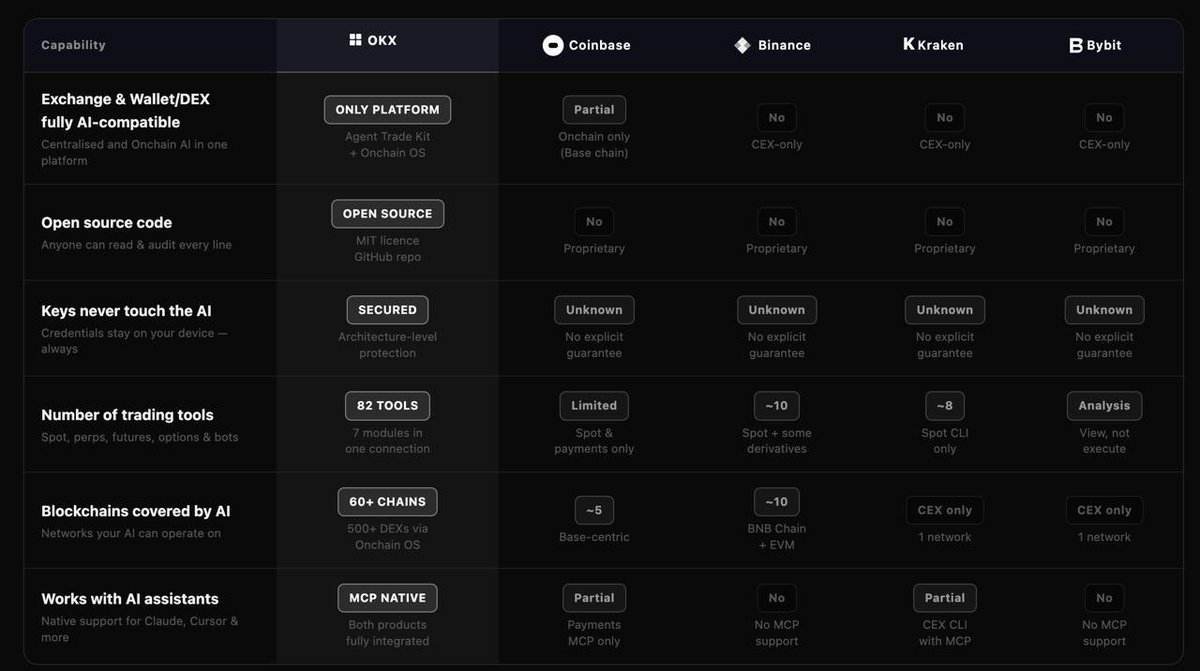Expand the Capability column header

(73, 44)
